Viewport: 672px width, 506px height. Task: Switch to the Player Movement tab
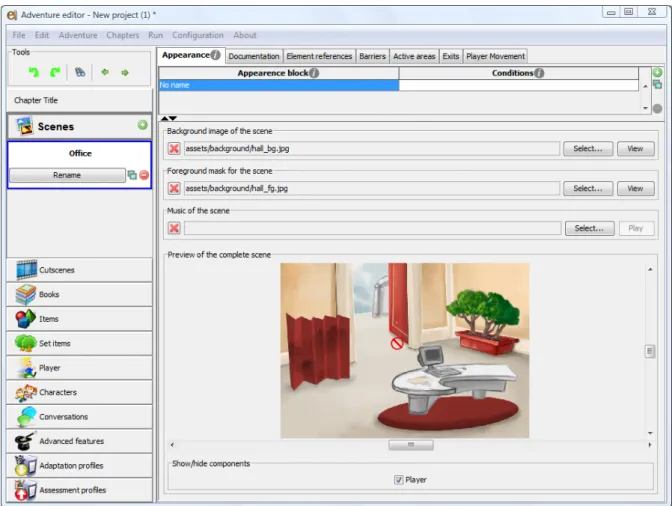(495, 56)
